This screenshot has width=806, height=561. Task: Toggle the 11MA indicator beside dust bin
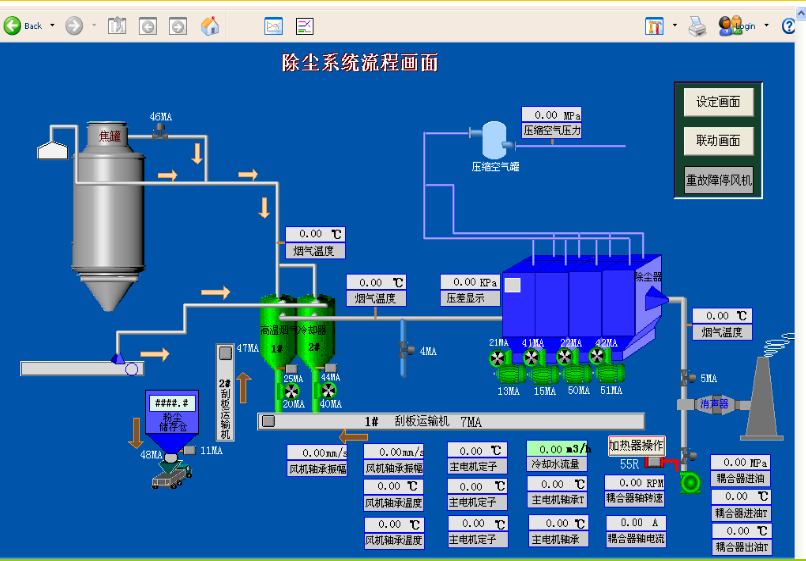click(x=190, y=450)
